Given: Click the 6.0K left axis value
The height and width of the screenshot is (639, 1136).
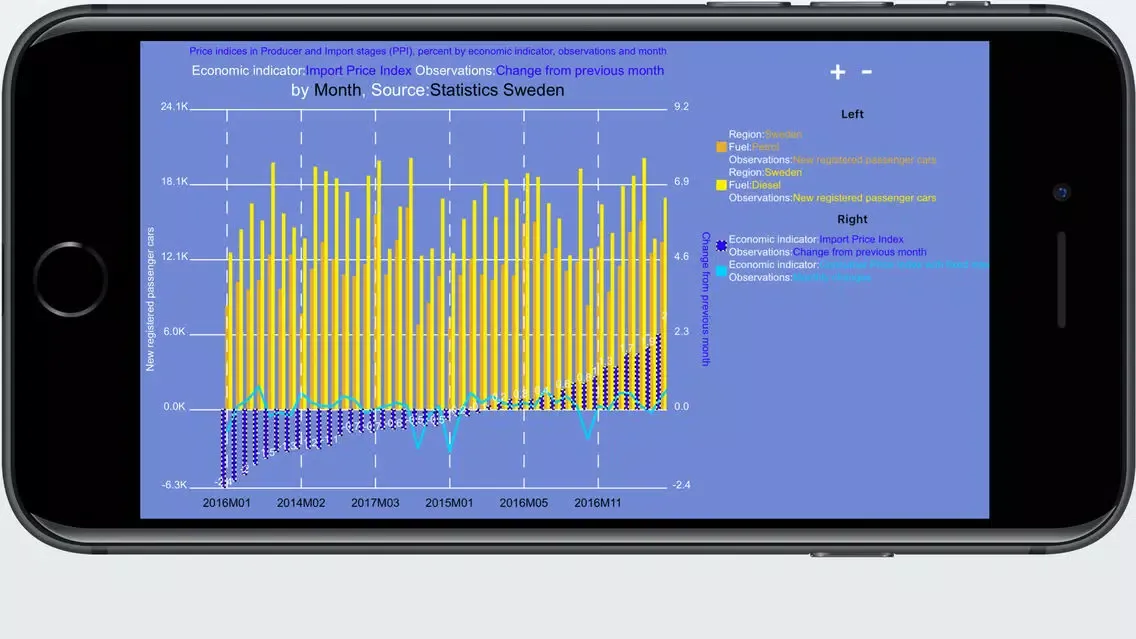Looking at the screenshot, I should pos(174,332).
